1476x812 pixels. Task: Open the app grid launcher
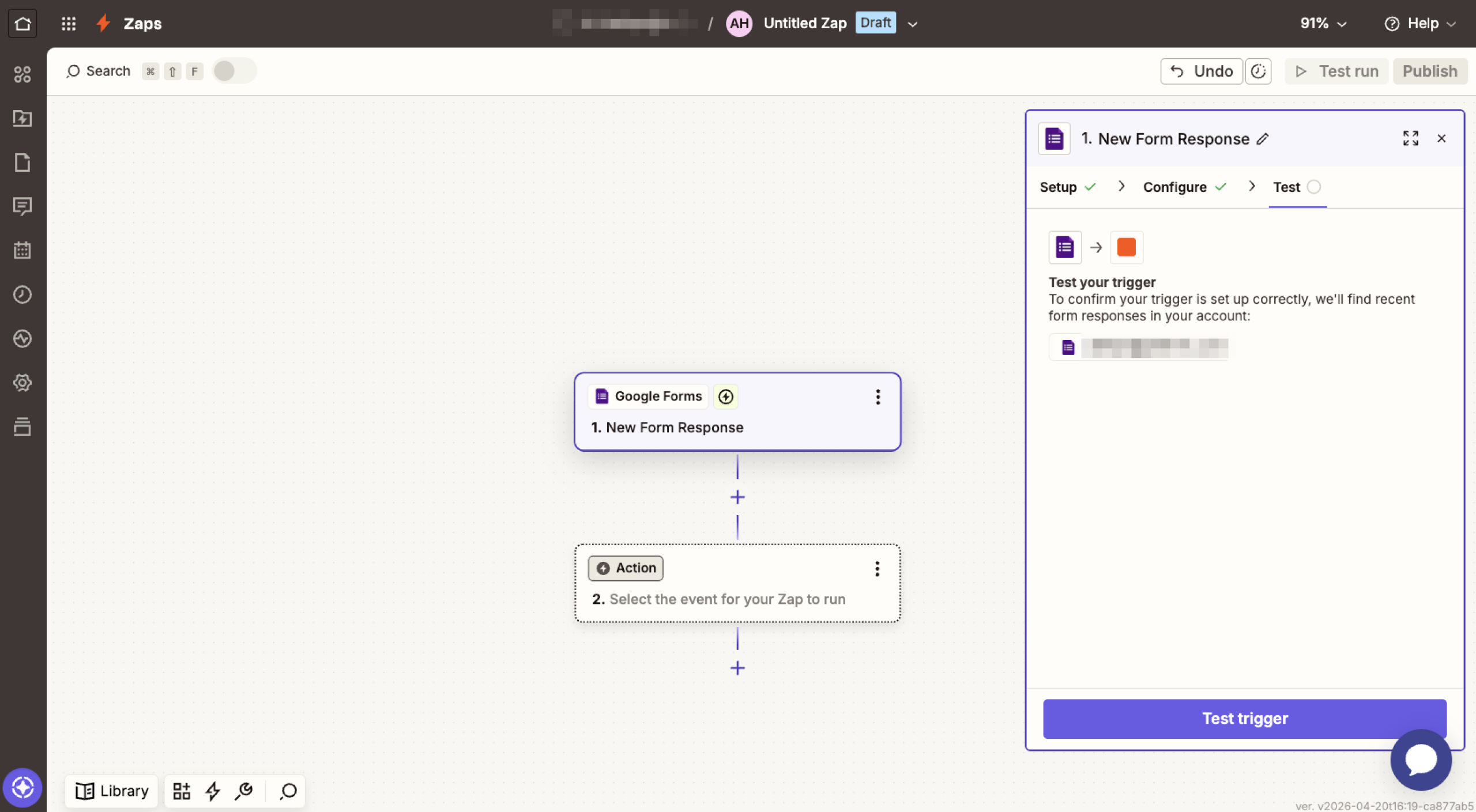click(x=68, y=23)
